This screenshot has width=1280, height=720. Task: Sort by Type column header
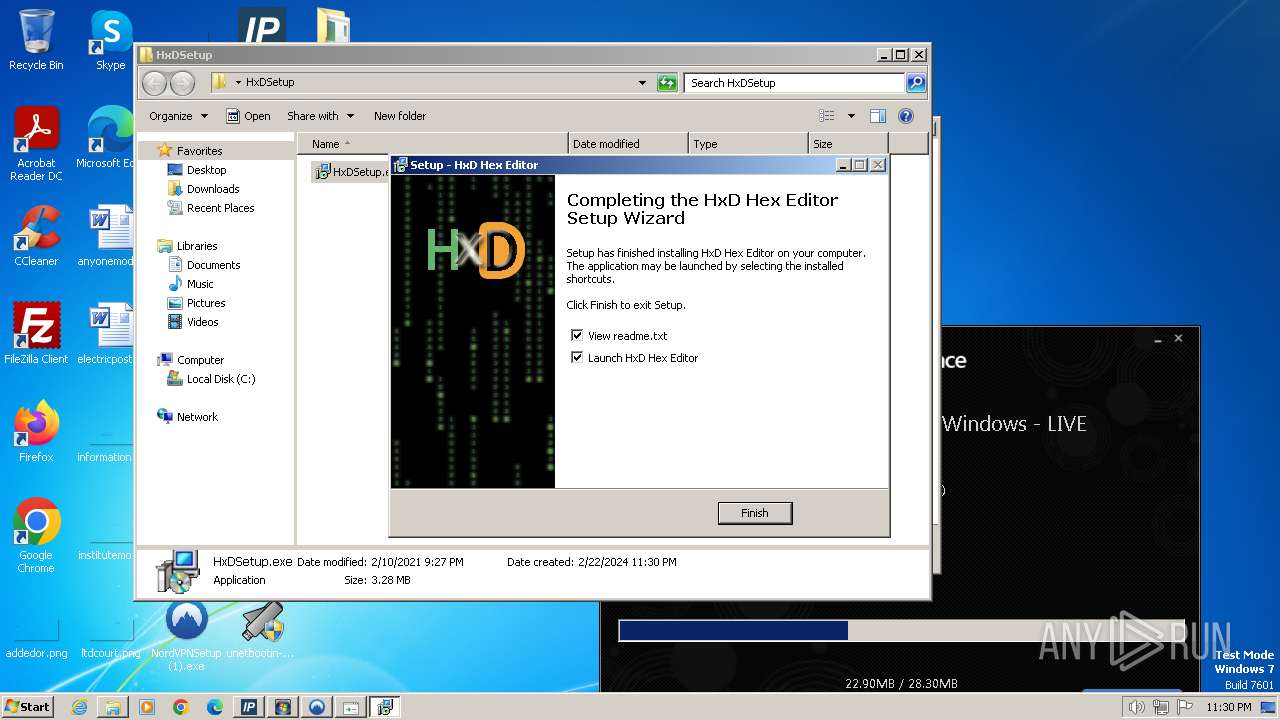pyautogui.click(x=748, y=144)
